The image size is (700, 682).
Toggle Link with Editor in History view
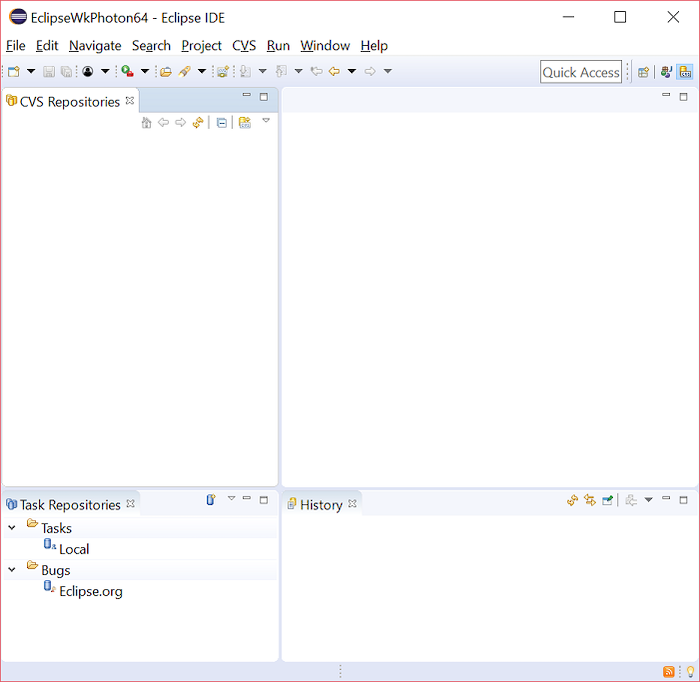pyautogui.click(x=590, y=500)
